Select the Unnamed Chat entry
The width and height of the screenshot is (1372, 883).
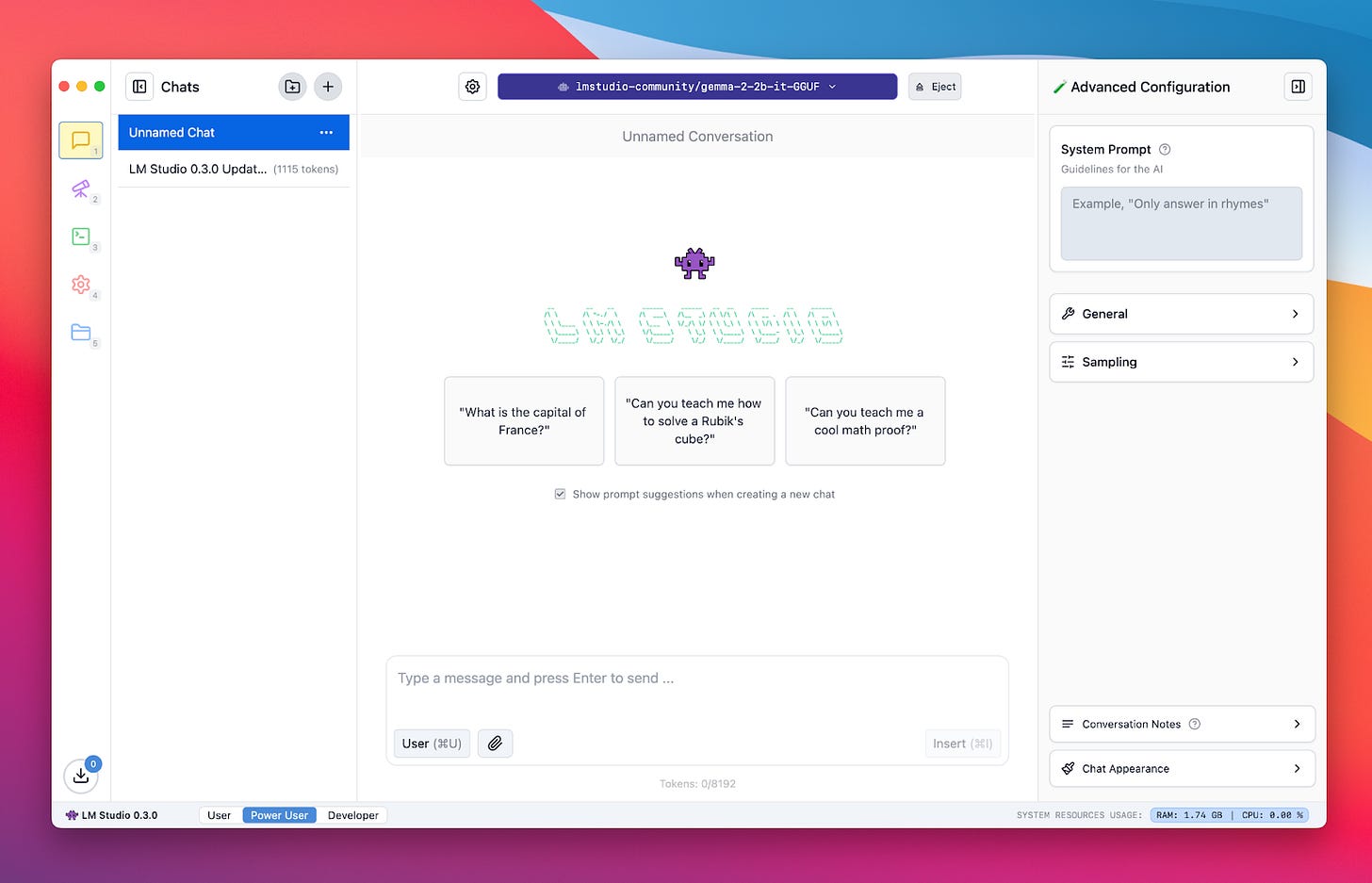point(234,133)
